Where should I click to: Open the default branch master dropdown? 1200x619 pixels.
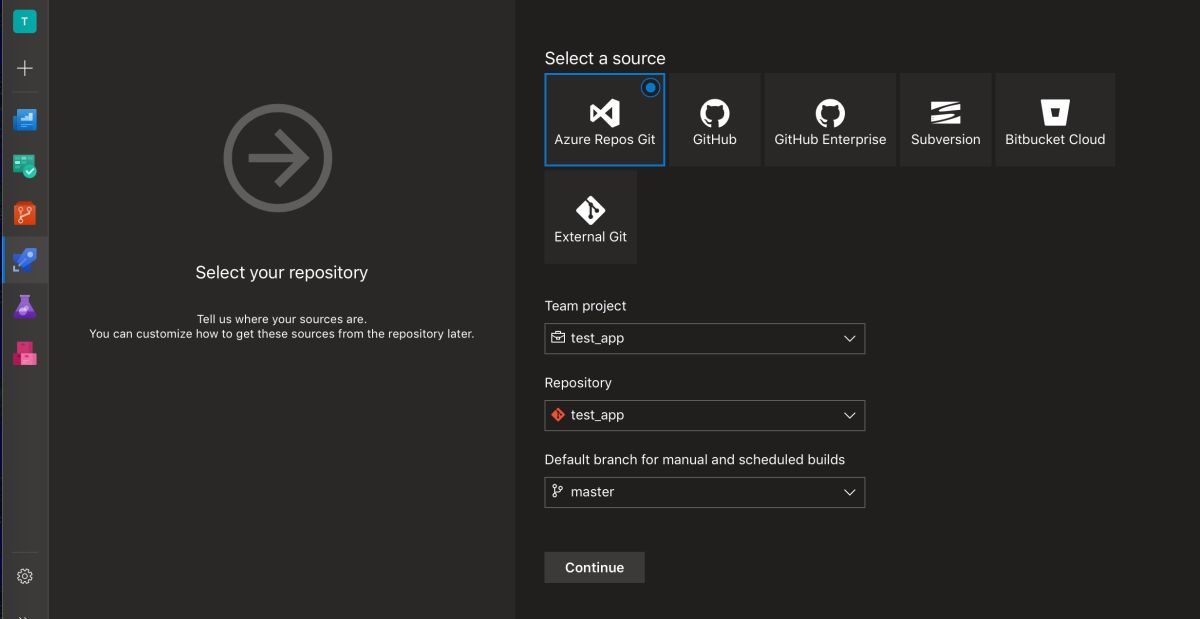tap(704, 492)
